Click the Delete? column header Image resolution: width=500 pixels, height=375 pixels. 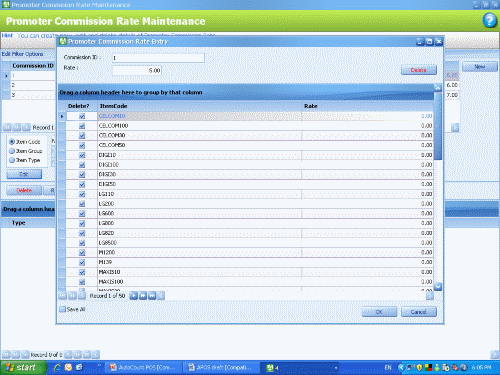tap(79, 106)
